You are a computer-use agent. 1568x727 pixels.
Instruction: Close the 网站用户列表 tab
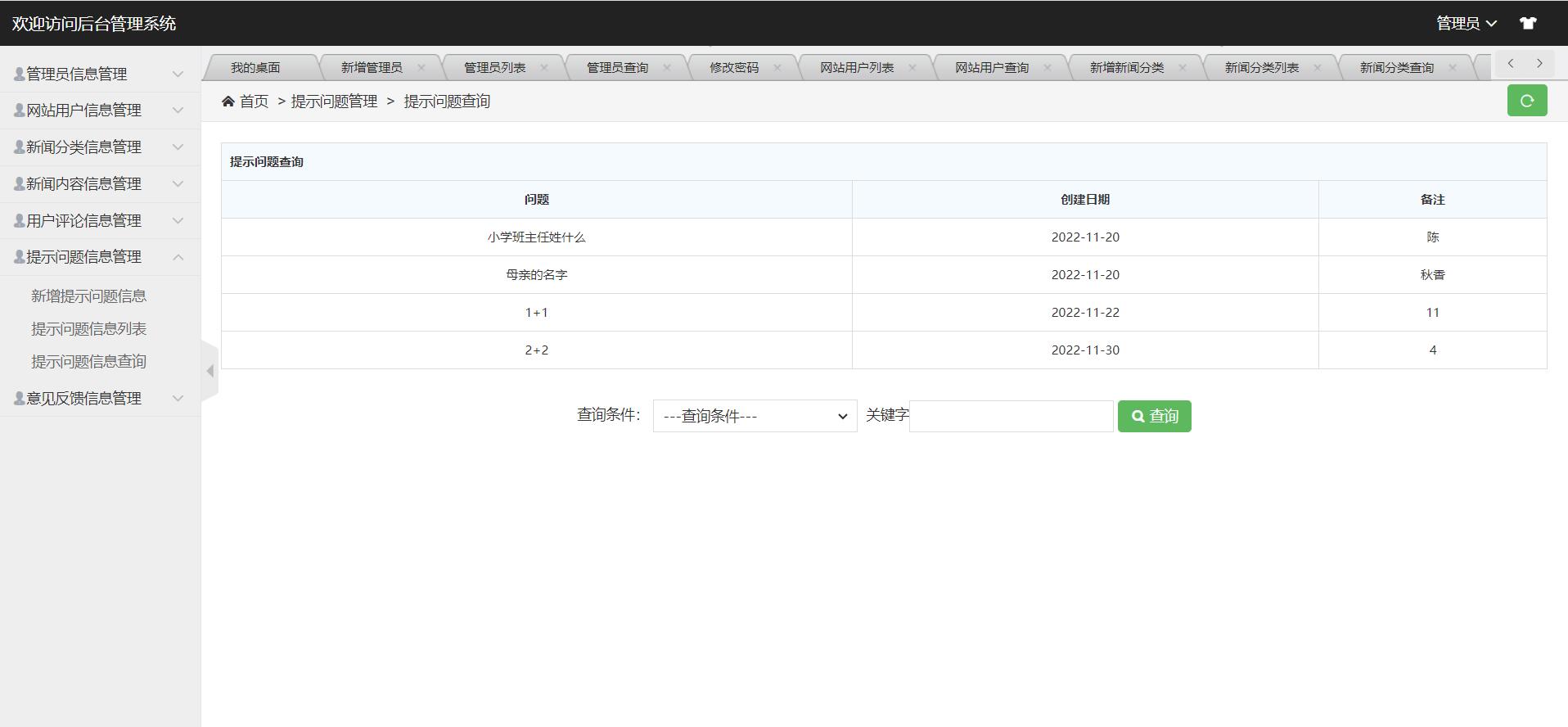[x=912, y=67]
